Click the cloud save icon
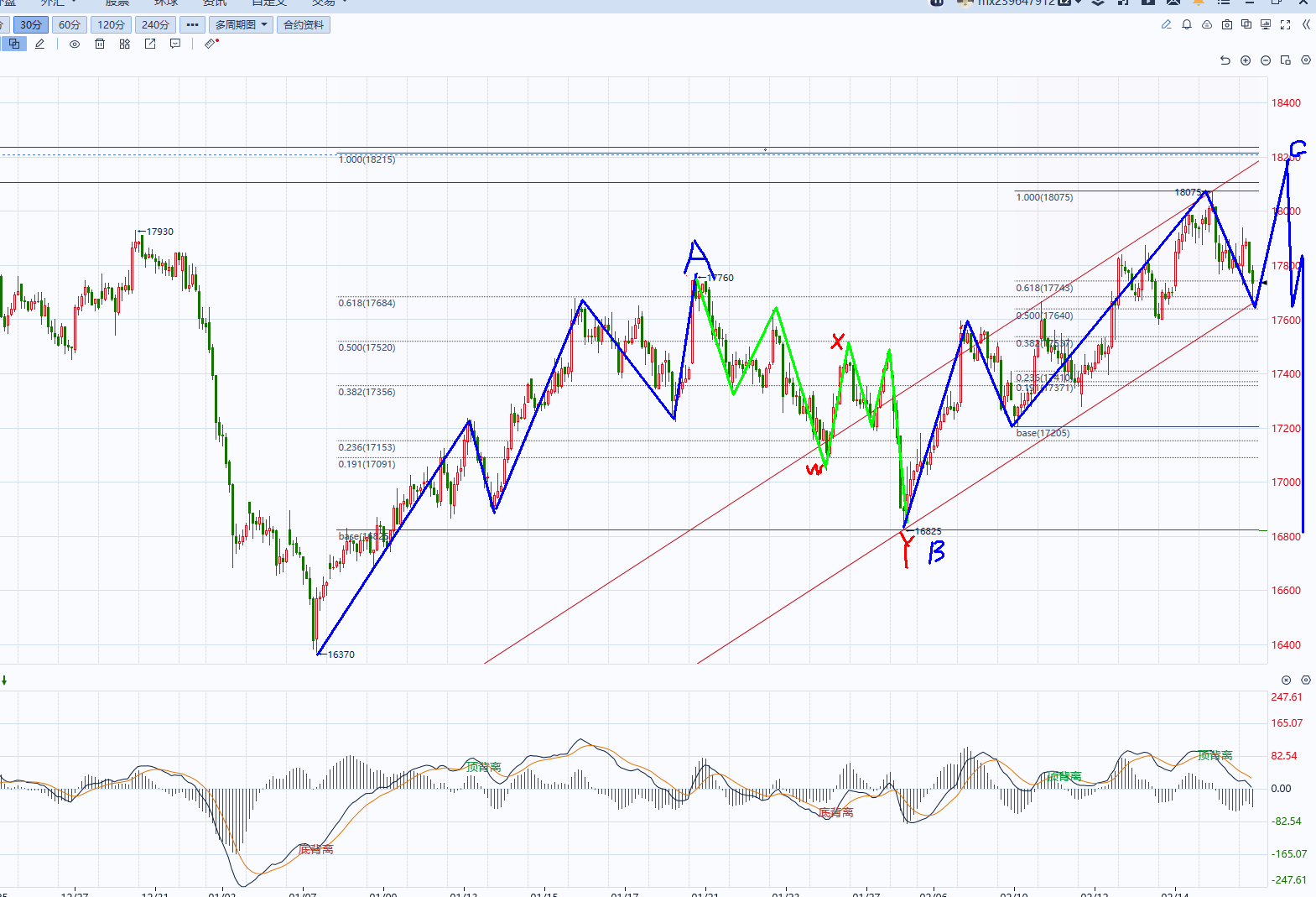The height and width of the screenshot is (897, 1316). click(1207, 24)
